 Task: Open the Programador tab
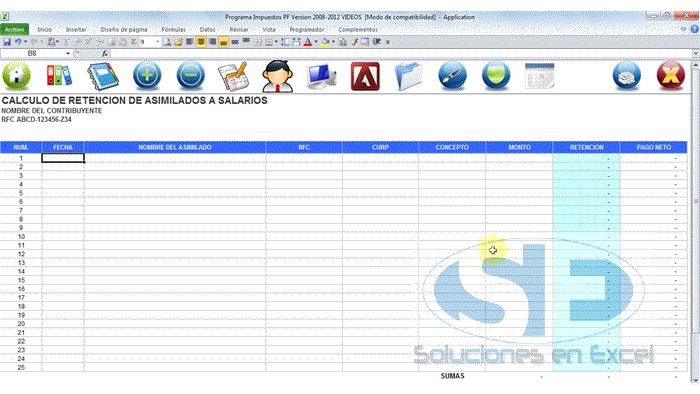(307, 29)
